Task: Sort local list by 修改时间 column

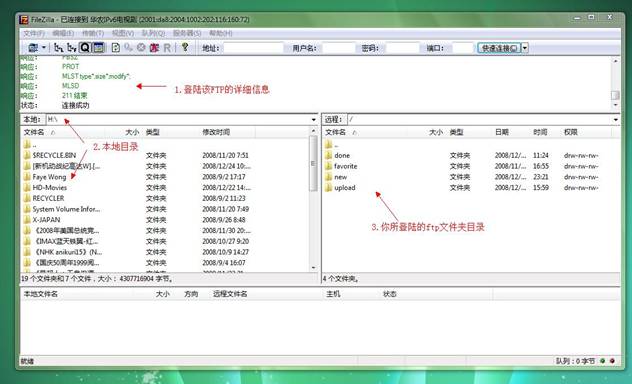Action: point(216,132)
